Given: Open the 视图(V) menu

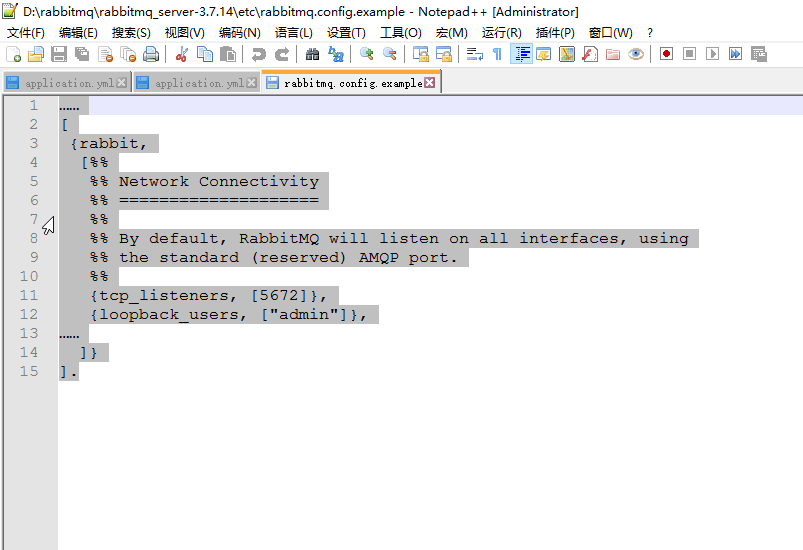Looking at the screenshot, I should (x=184, y=33).
